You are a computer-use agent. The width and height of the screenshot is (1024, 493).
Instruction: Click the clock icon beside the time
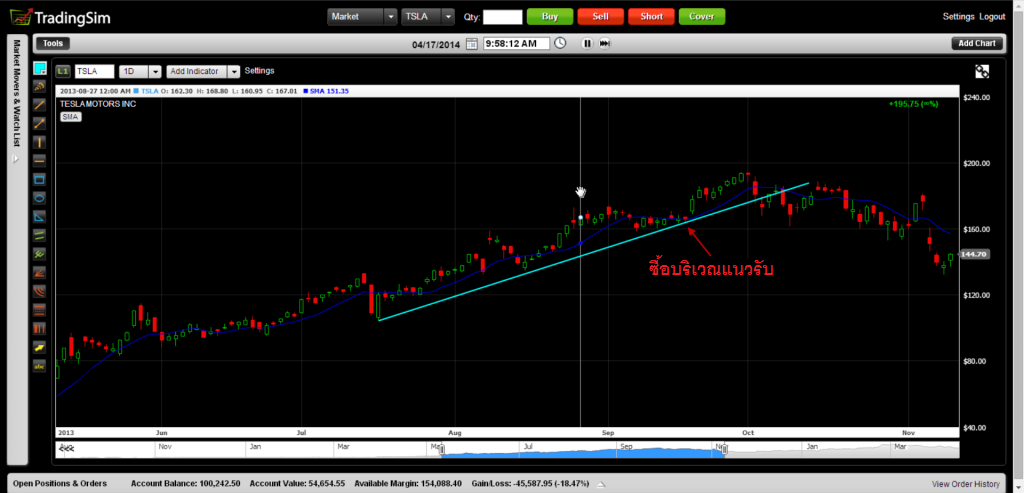[x=560, y=43]
